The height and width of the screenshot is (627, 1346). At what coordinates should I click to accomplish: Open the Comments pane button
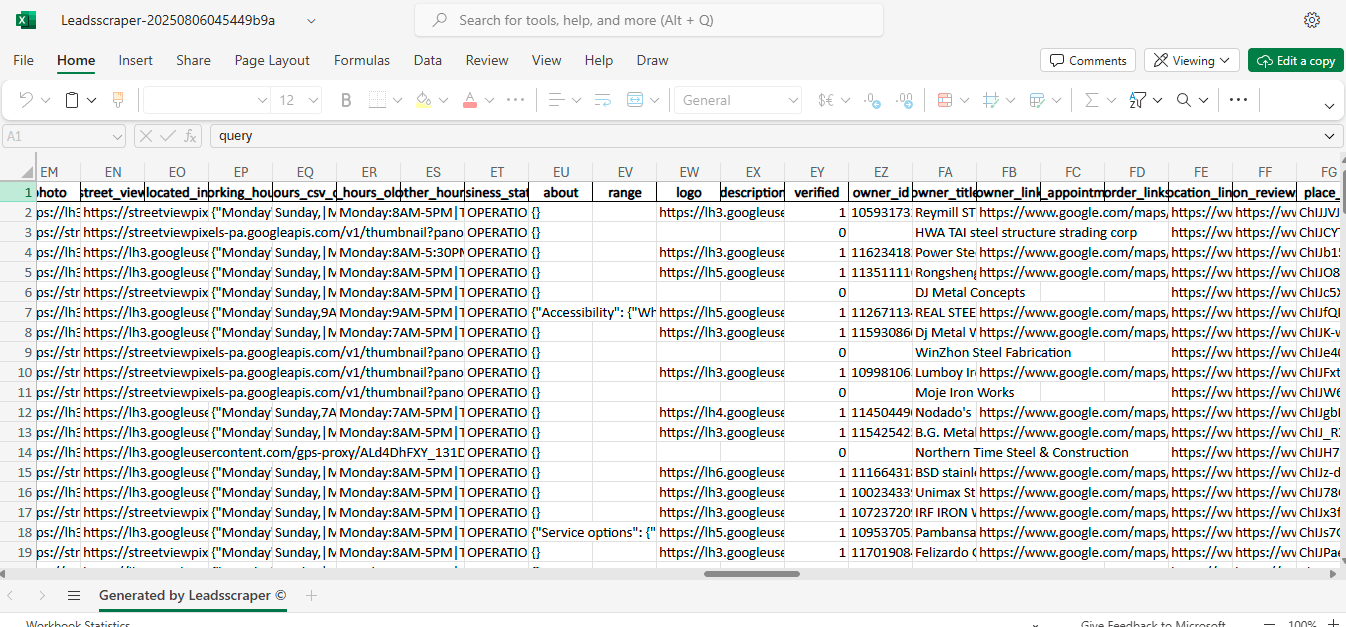pos(1088,61)
